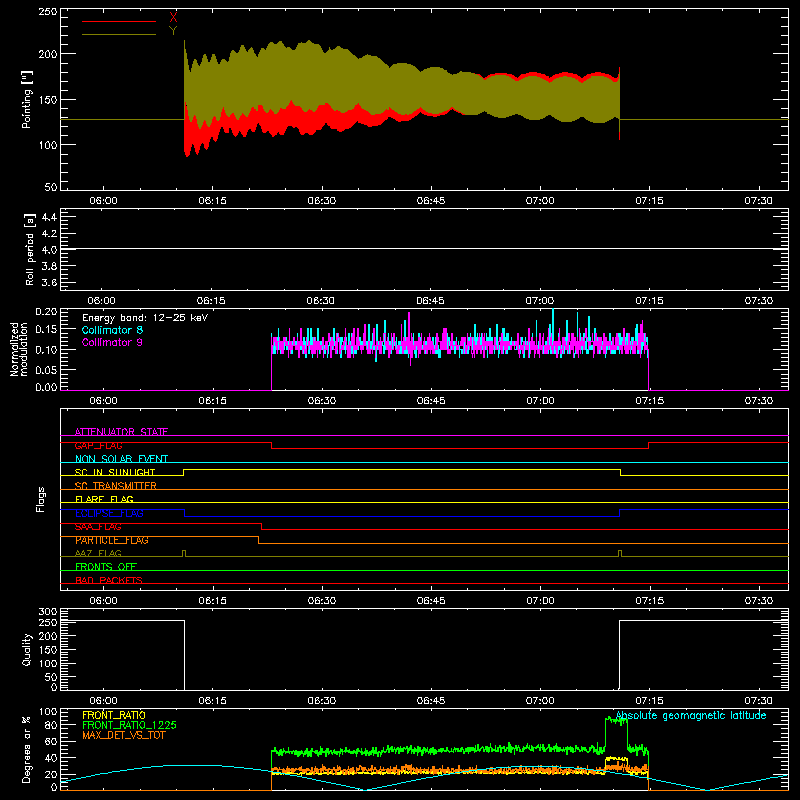Click the BAD_PACKETS label

(109, 580)
